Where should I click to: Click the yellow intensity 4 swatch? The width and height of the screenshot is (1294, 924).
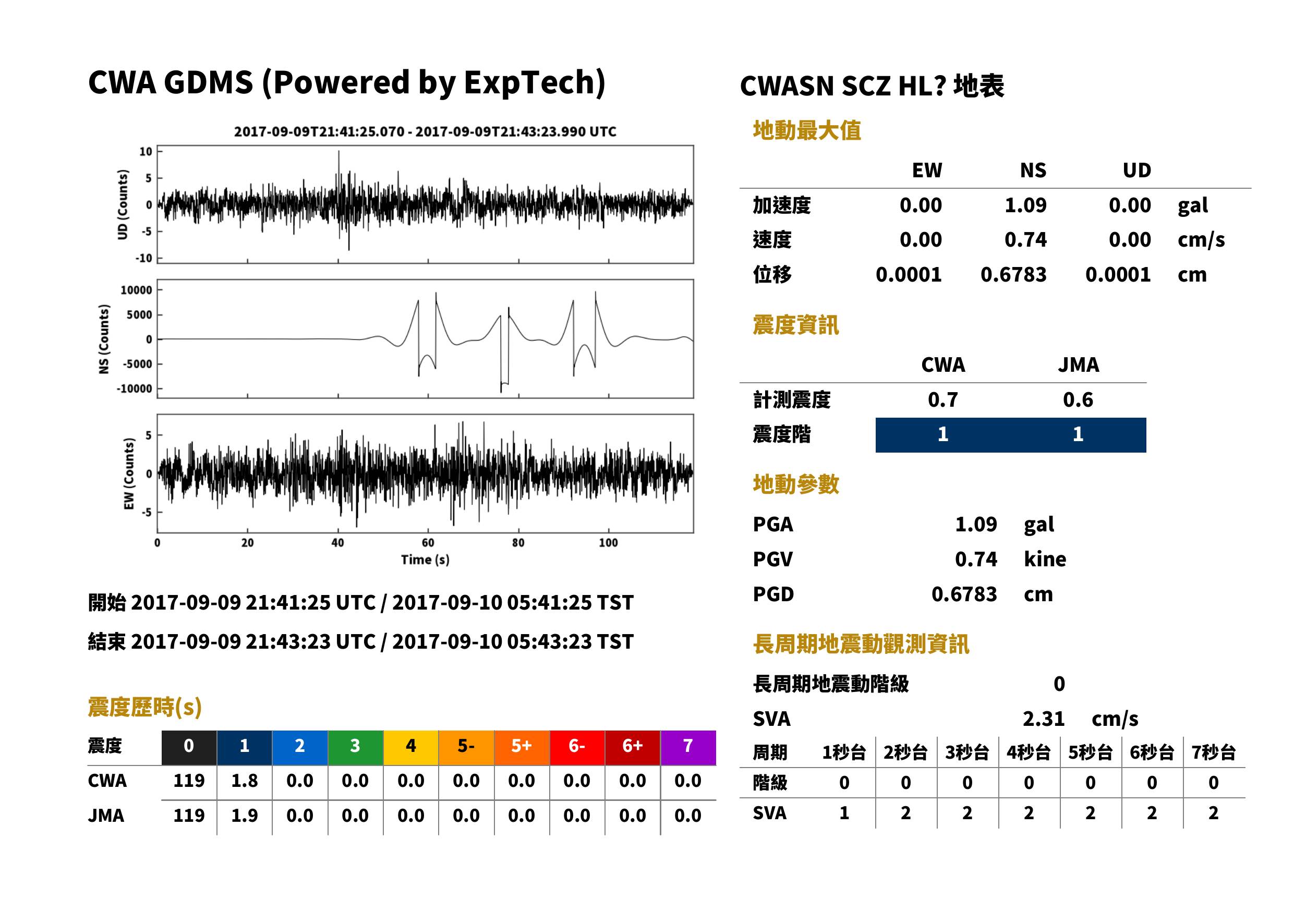pos(411,748)
